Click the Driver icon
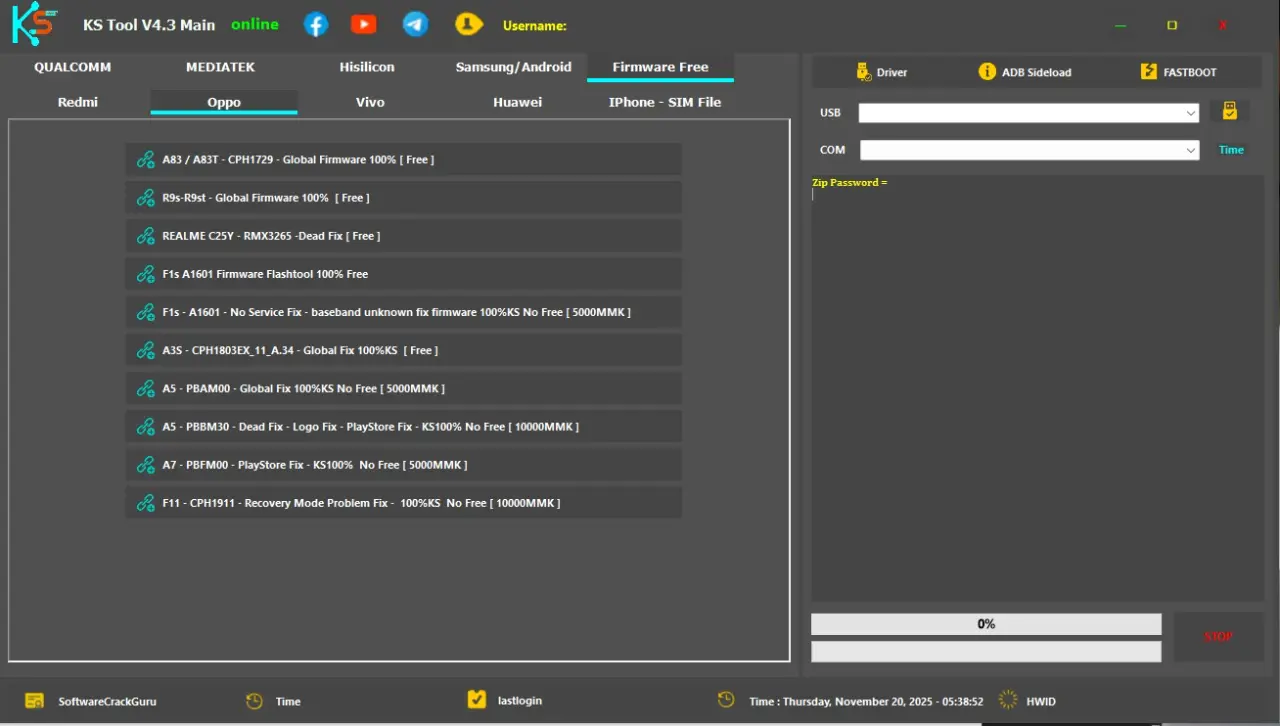This screenshot has width=1280, height=726. click(864, 72)
